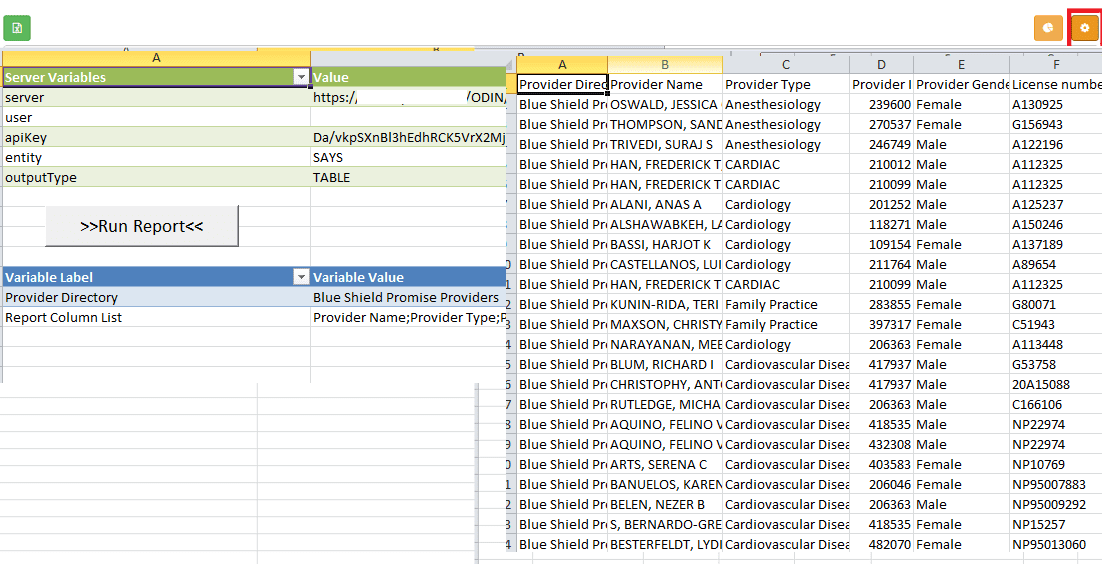Open the Variable Label filter dropdown
The width and height of the screenshot is (1102, 564).
302,277
